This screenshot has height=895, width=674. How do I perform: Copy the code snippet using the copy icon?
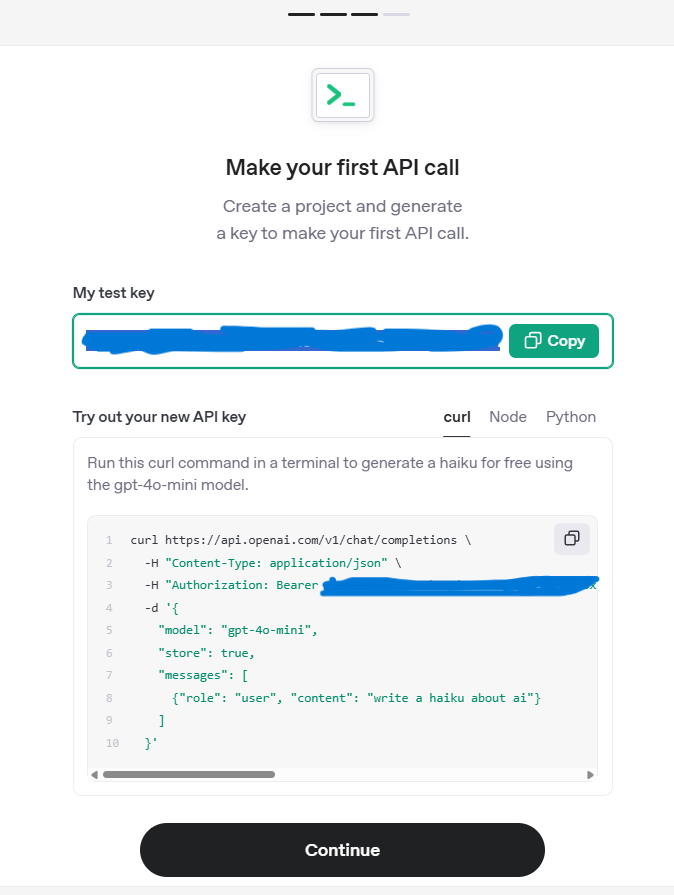[572, 538]
